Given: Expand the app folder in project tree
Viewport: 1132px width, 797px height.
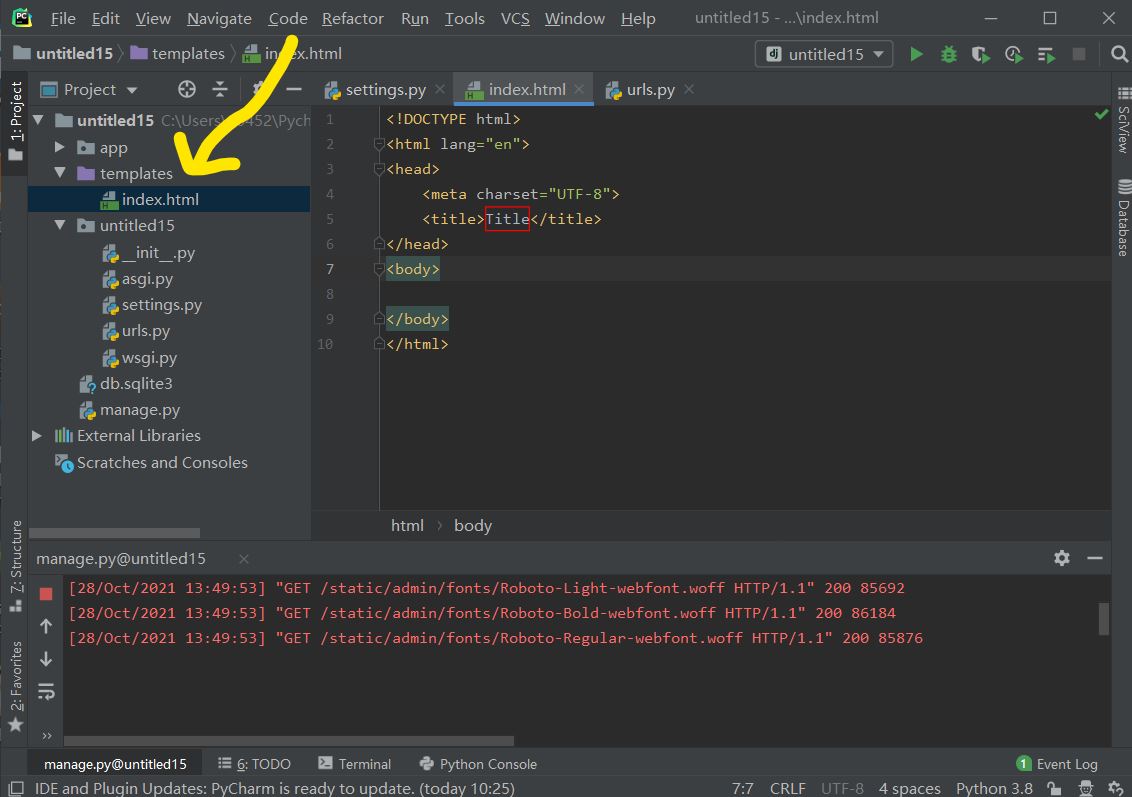Looking at the screenshot, I should (x=60, y=147).
